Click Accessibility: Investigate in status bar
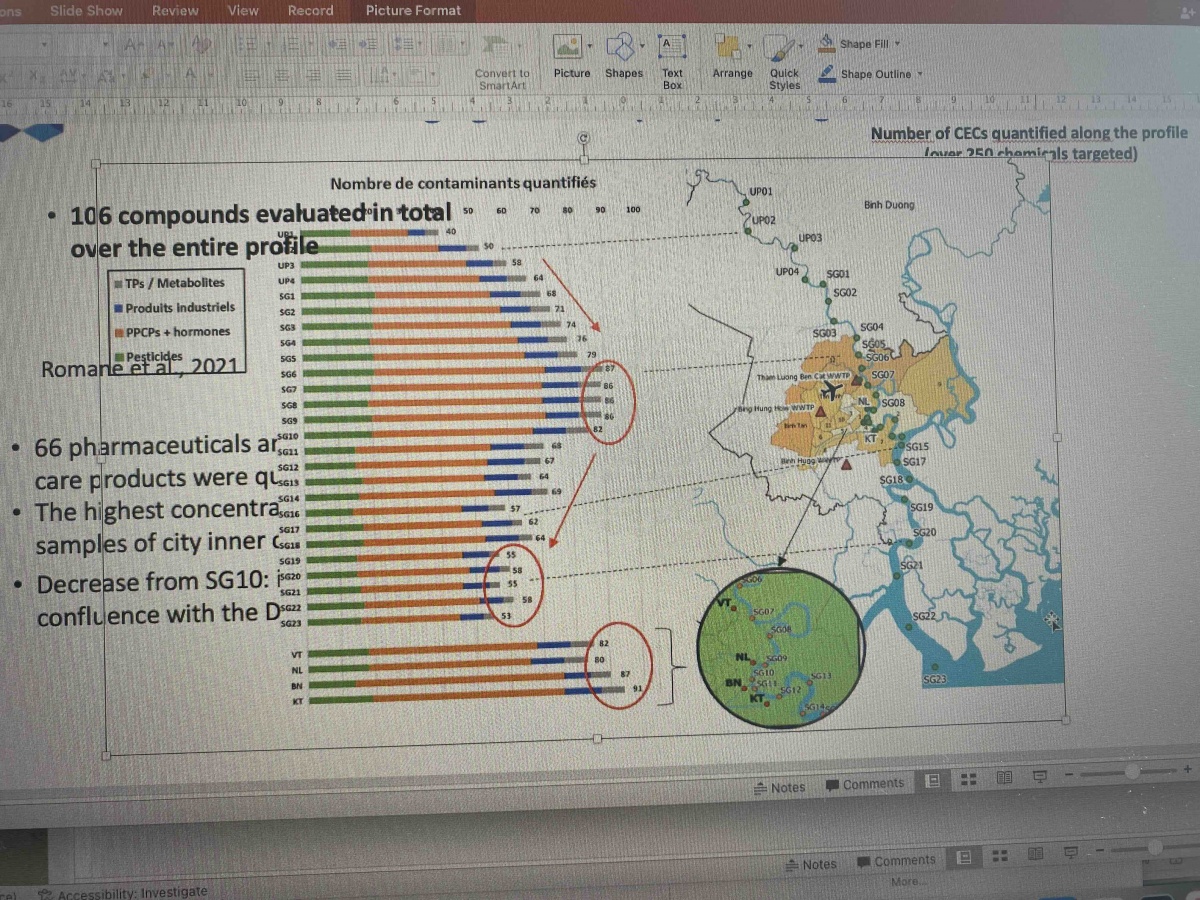The height and width of the screenshot is (900, 1200). [122, 891]
